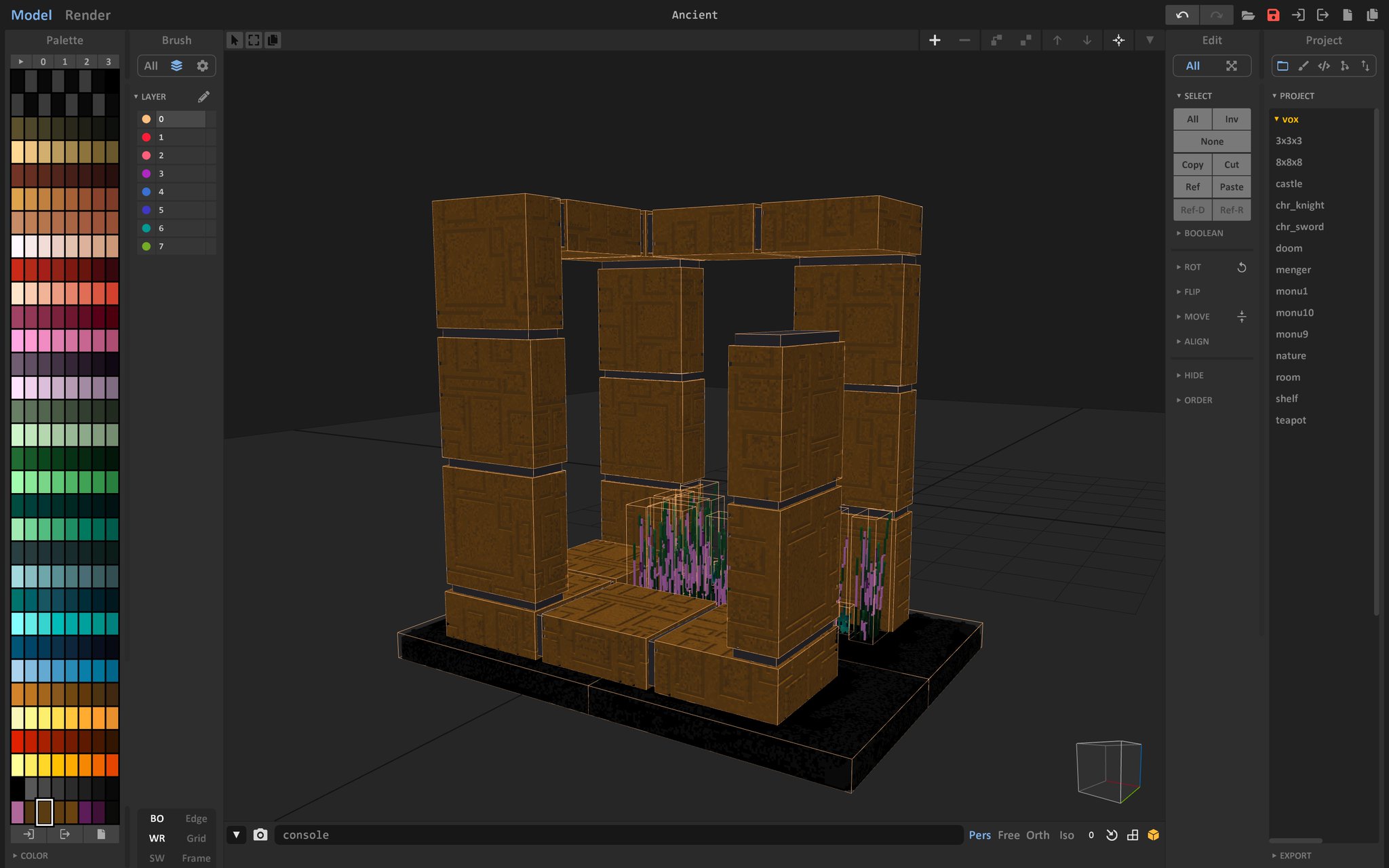
Task: Switch projection to Orth view
Action: coord(1038,835)
